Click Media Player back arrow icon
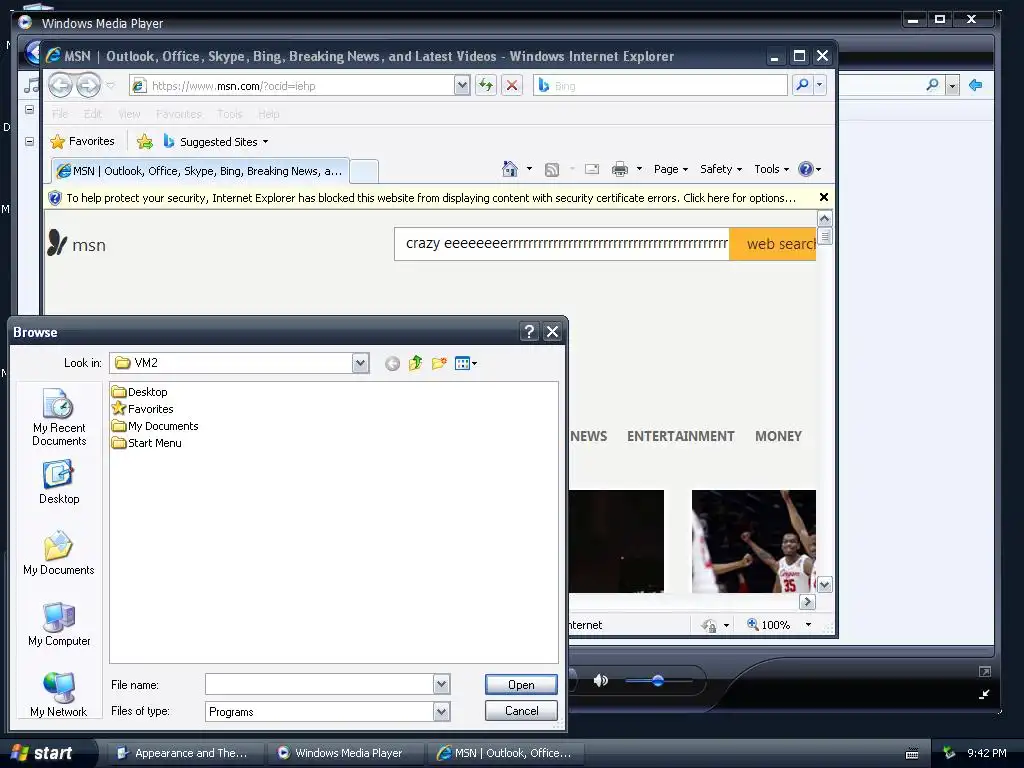This screenshot has width=1024, height=768. (x=976, y=85)
